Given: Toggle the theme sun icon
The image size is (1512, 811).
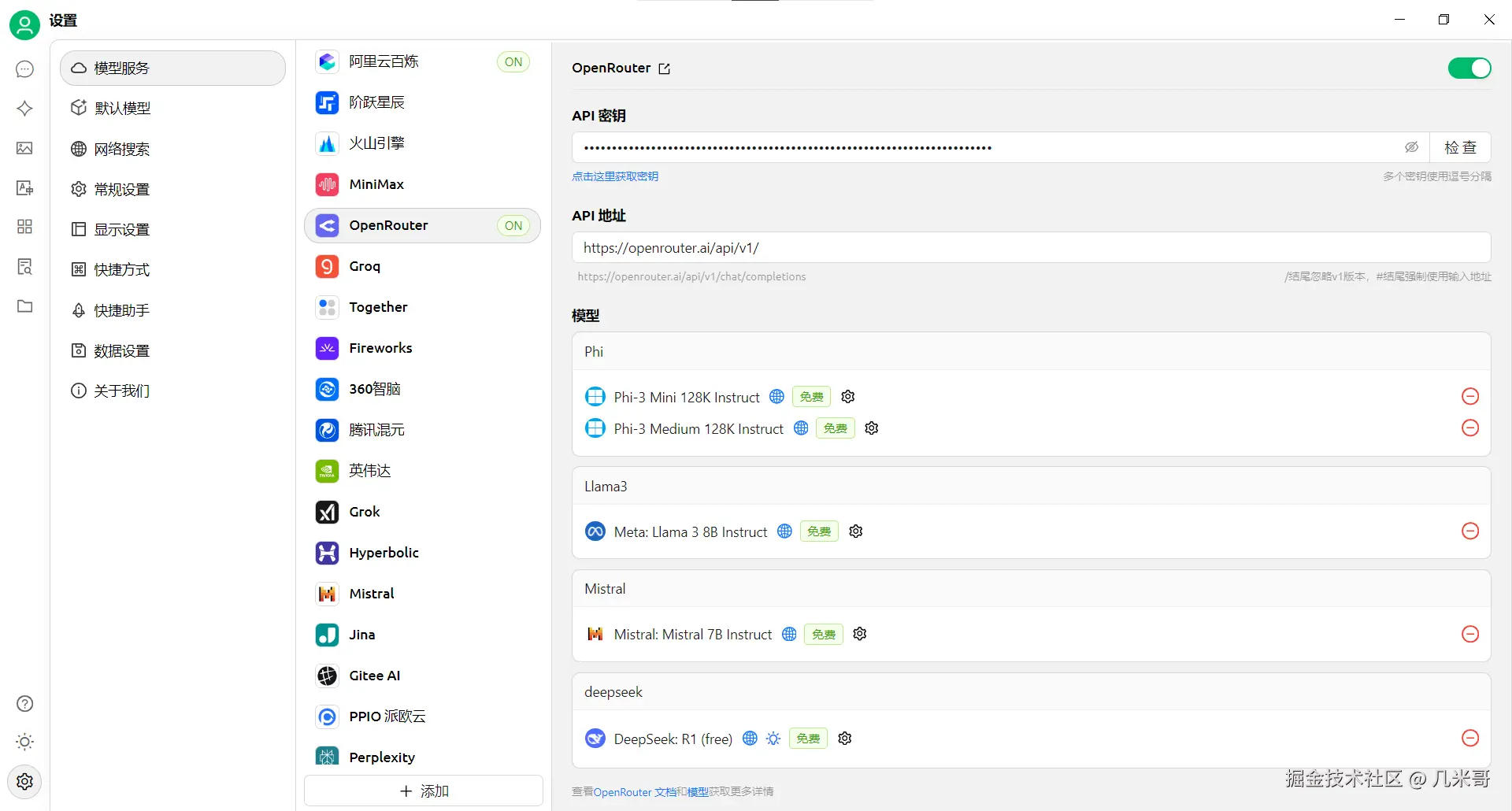Looking at the screenshot, I should (x=25, y=742).
